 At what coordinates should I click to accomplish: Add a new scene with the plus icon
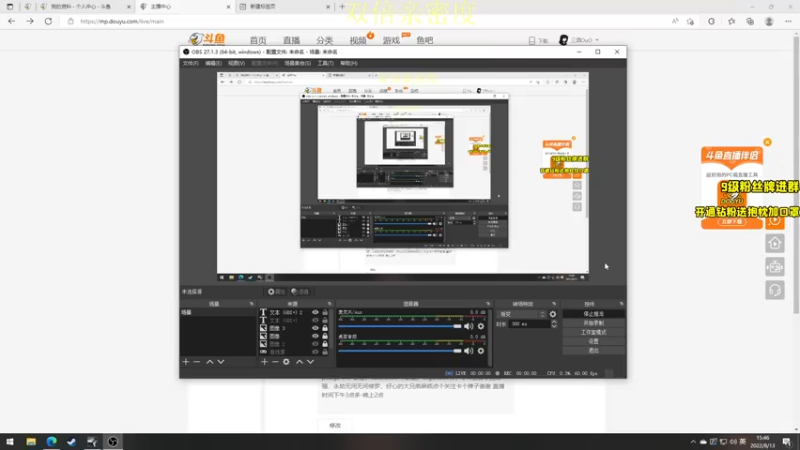[186, 362]
